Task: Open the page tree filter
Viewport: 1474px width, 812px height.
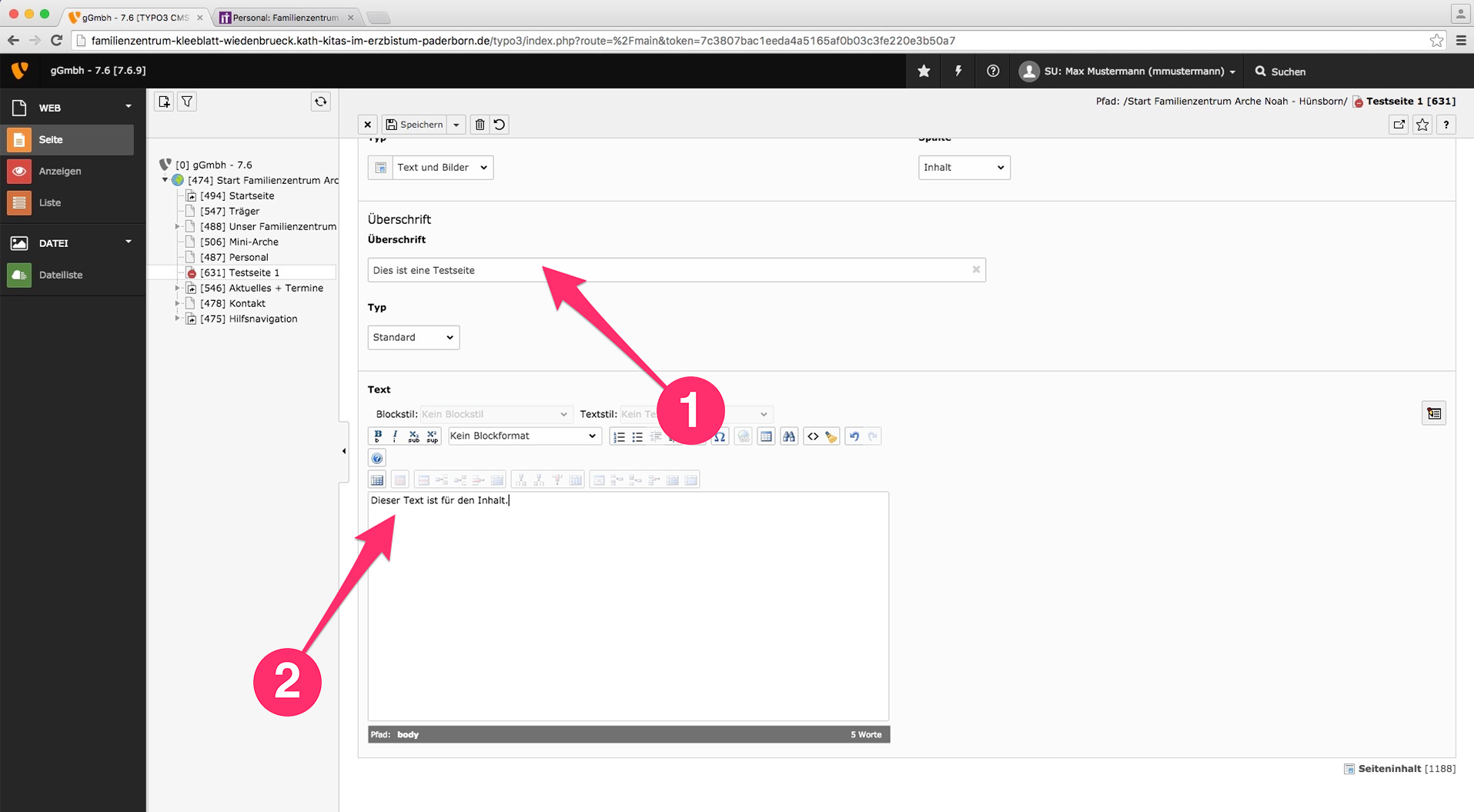Action: point(187,102)
